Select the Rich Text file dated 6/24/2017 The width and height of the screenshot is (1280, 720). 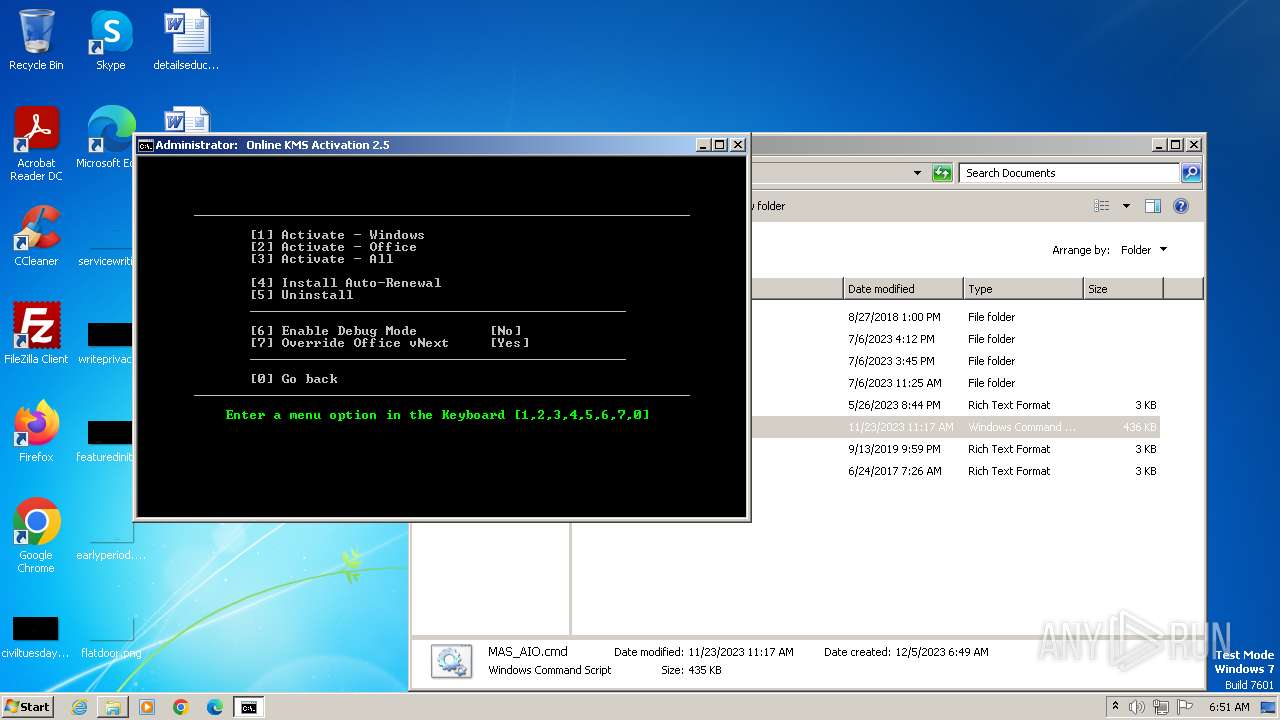(955, 471)
